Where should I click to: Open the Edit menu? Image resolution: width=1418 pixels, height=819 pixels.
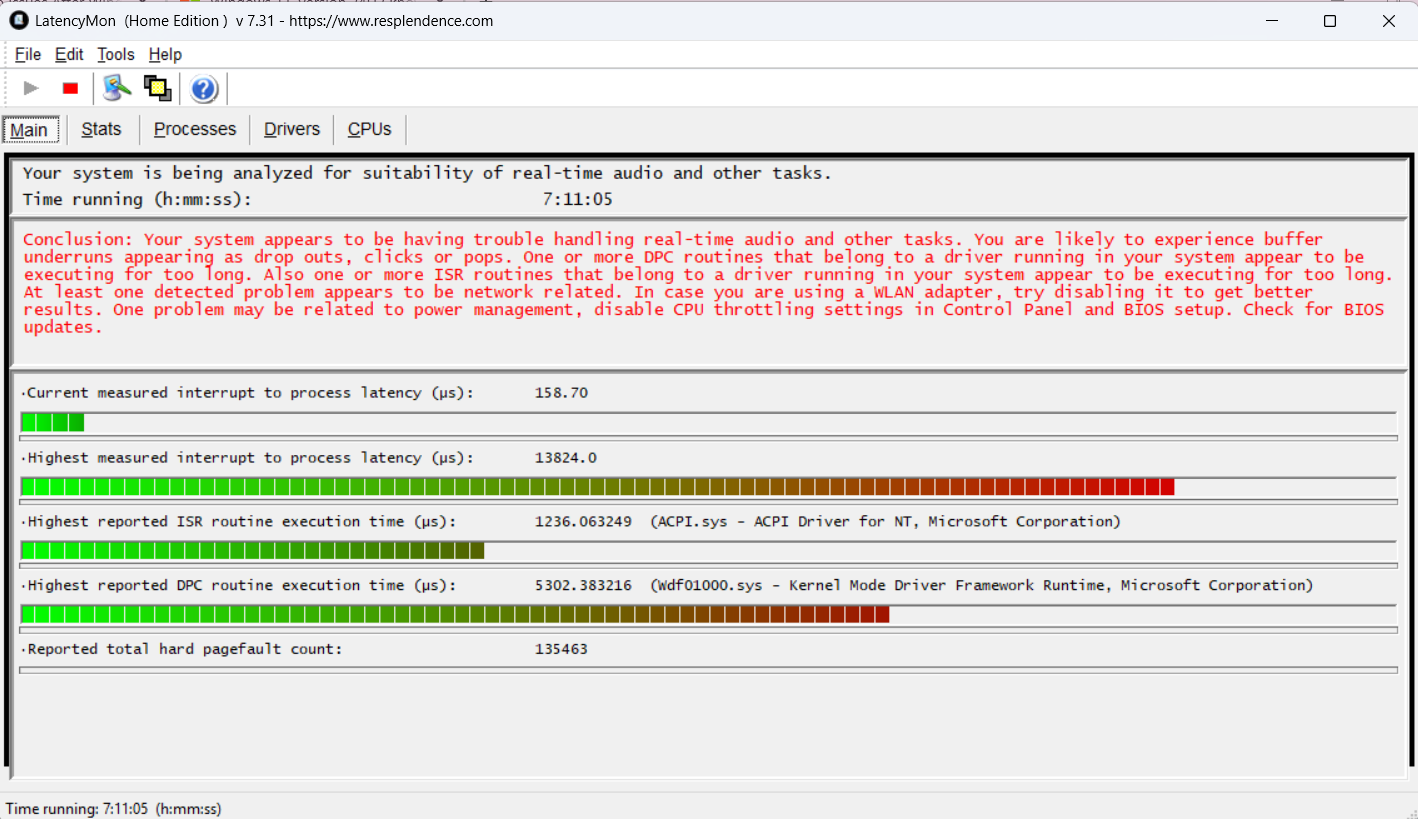69,54
